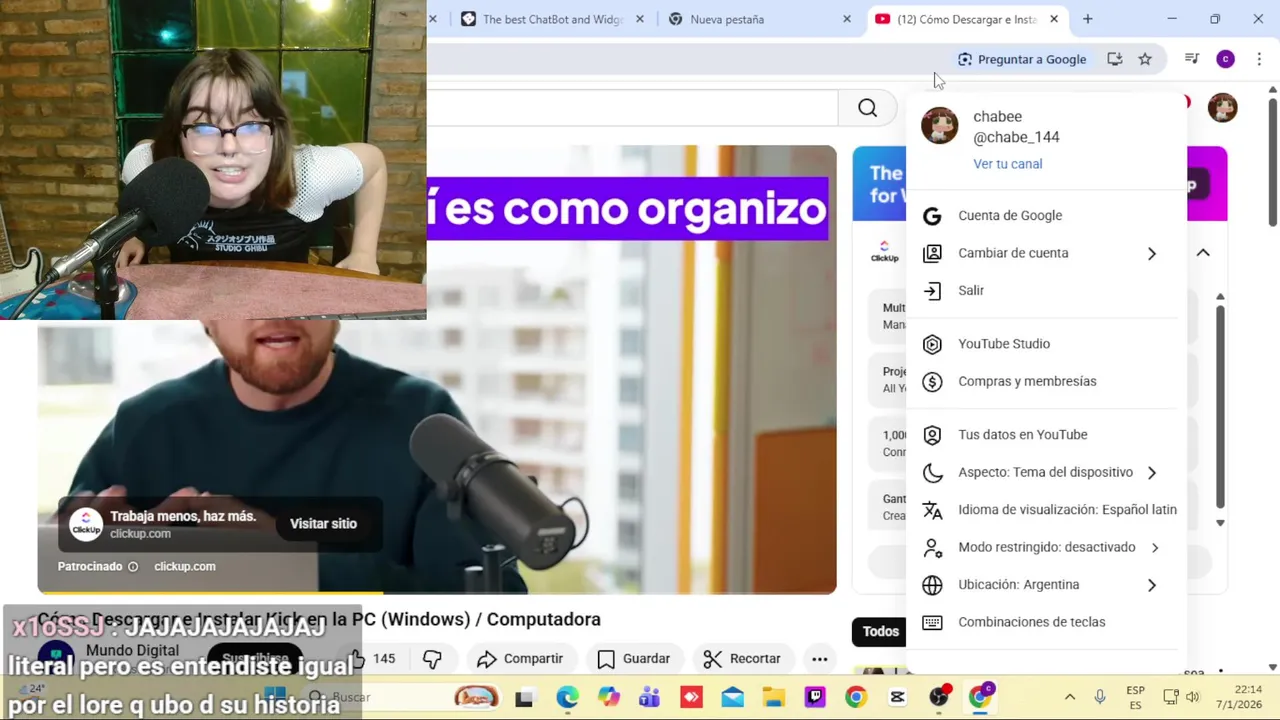
Task: Click the Guardar button
Action: [x=633, y=658]
